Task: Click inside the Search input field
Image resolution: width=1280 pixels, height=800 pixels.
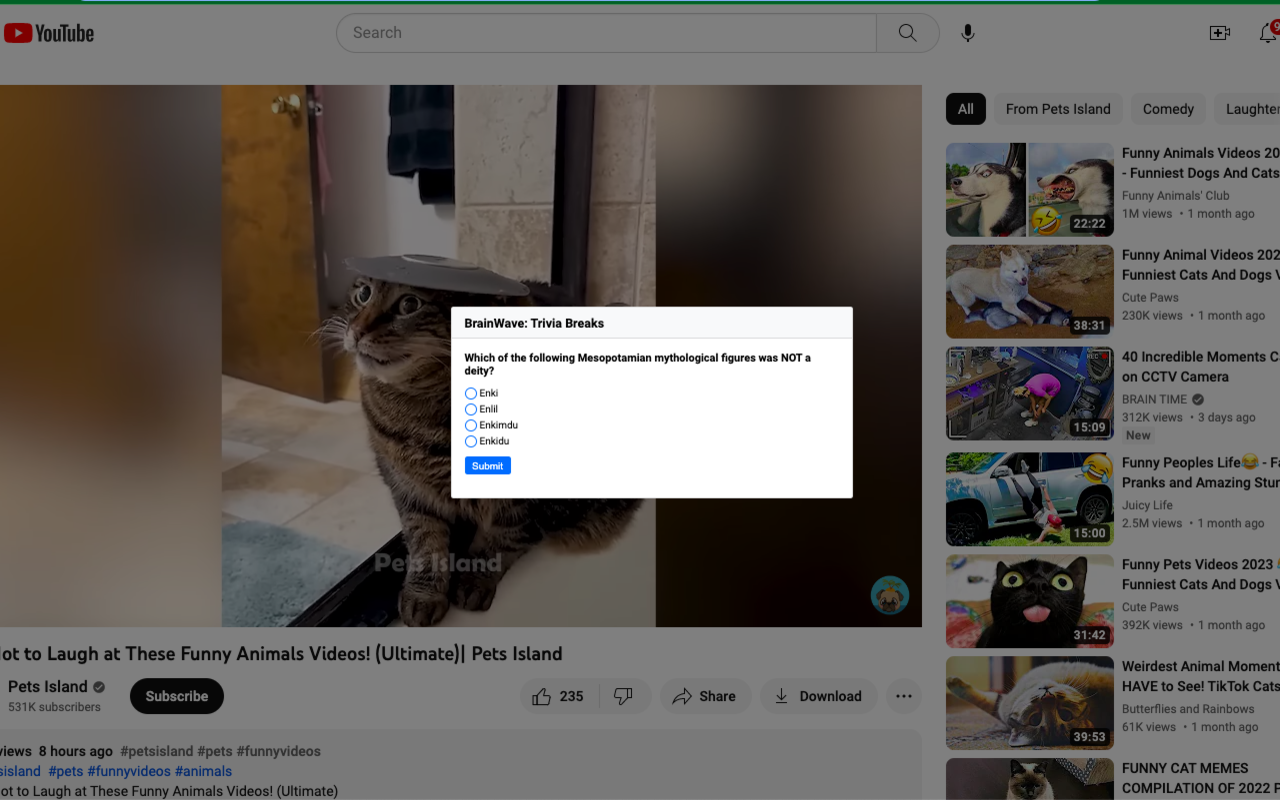Action: (606, 33)
